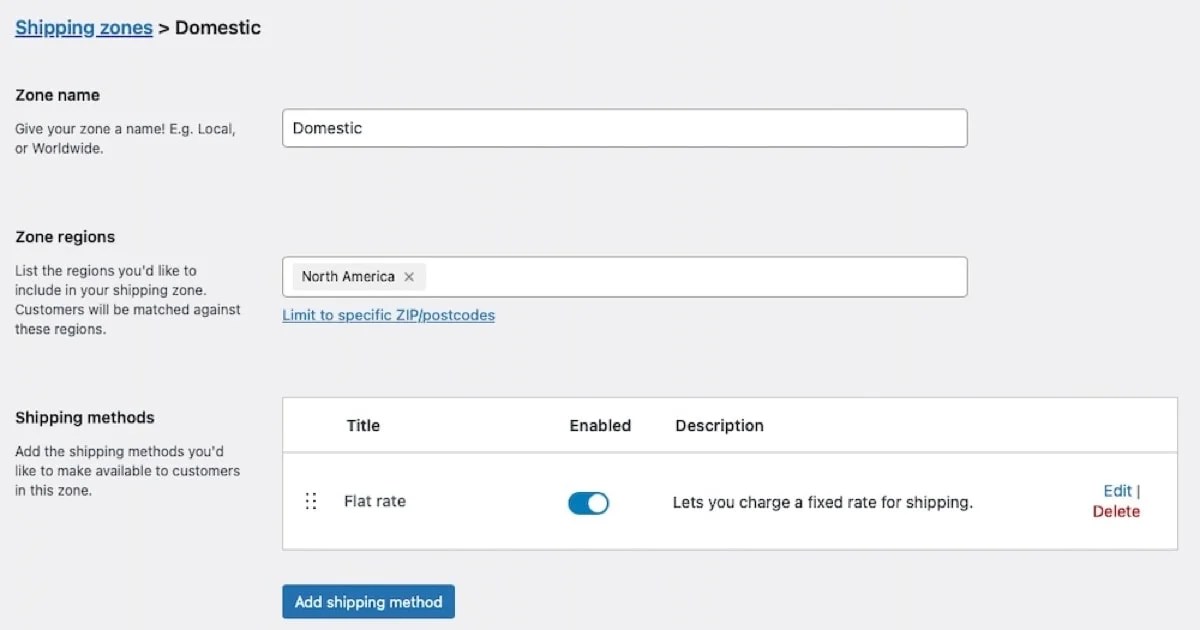Focus the Zone name input field
The height and width of the screenshot is (630, 1200).
point(624,128)
